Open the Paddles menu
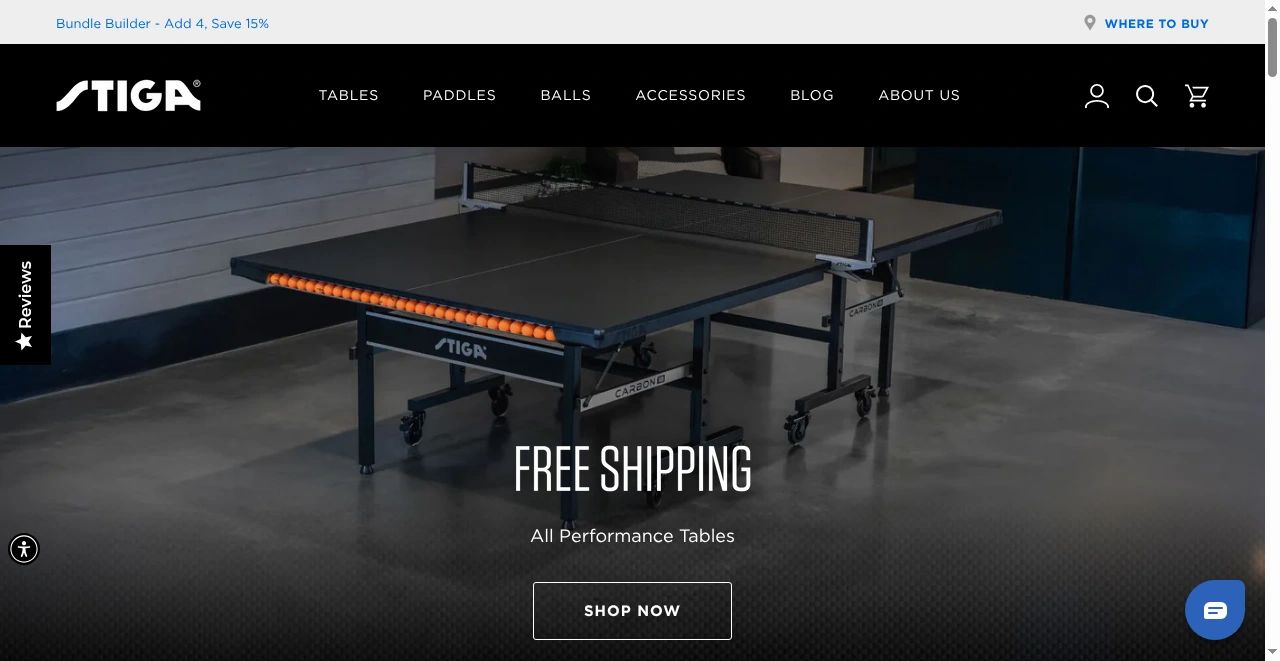This screenshot has height=661, width=1280. click(460, 95)
